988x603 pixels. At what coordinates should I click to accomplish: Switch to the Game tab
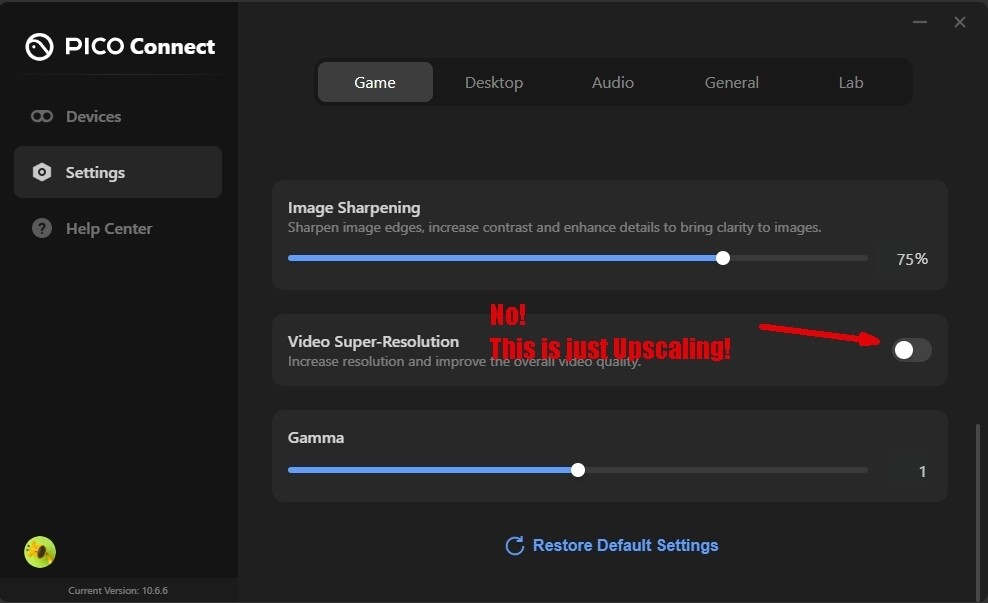pyautogui.click(x=375, y=83)
